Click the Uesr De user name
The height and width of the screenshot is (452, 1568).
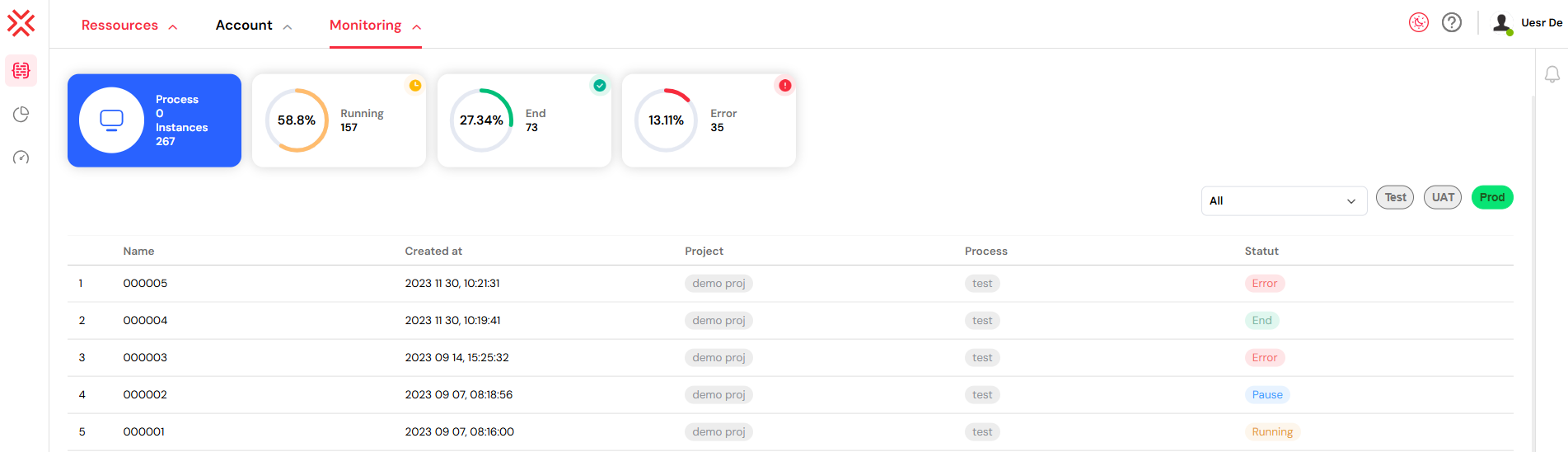(x=1542, y=23)
